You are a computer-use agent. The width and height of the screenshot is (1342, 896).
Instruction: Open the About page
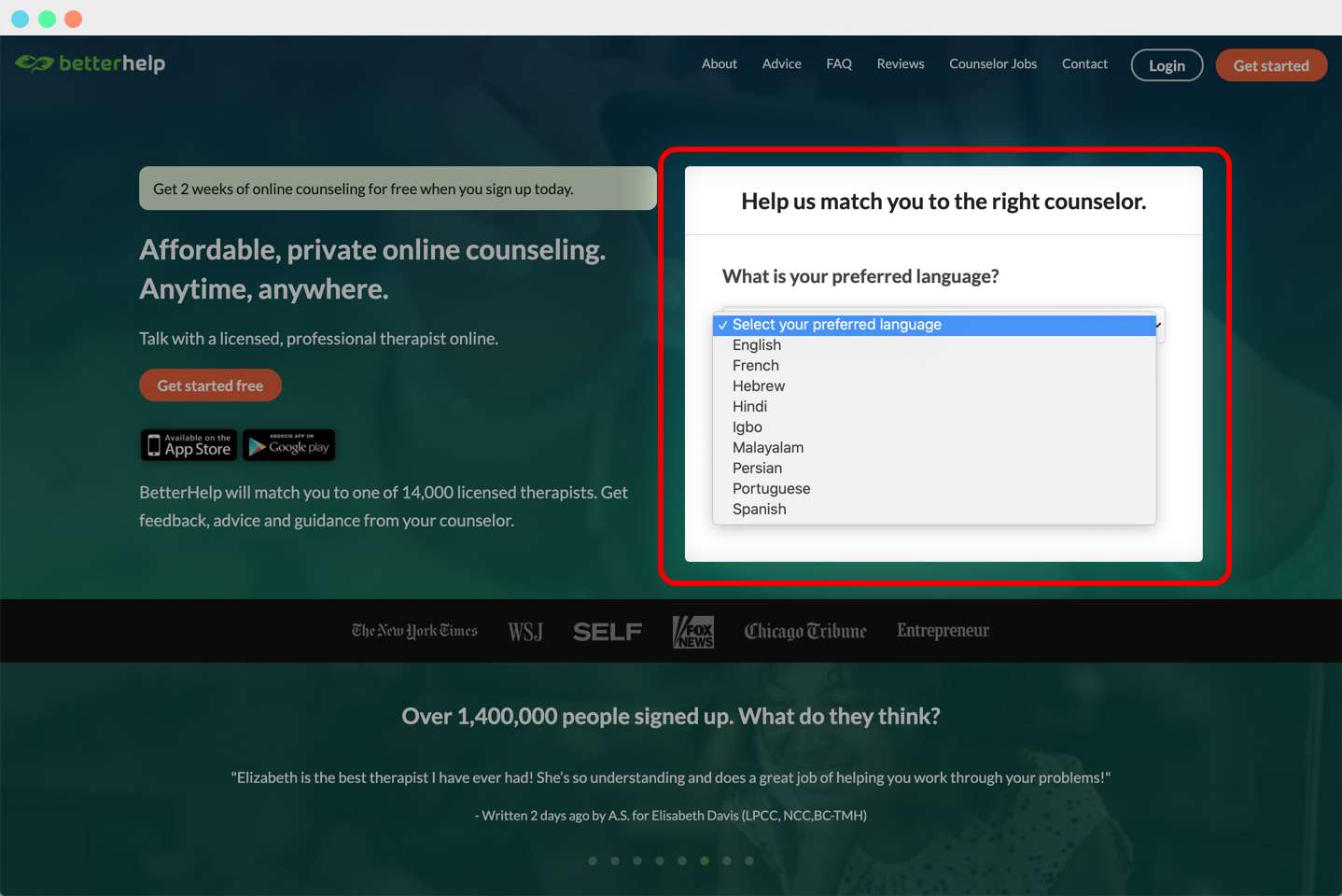pyautogui.click(x=720, y=63)
